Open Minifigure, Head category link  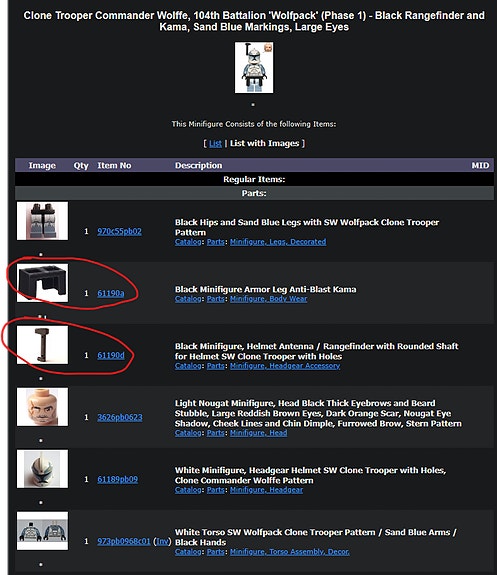[259, 433]
